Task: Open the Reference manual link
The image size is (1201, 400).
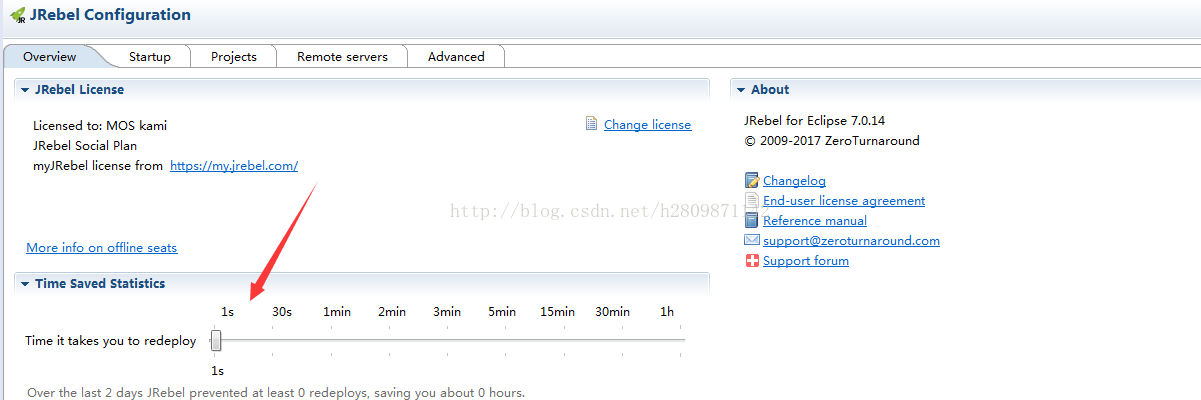Action: click(815, 221)
